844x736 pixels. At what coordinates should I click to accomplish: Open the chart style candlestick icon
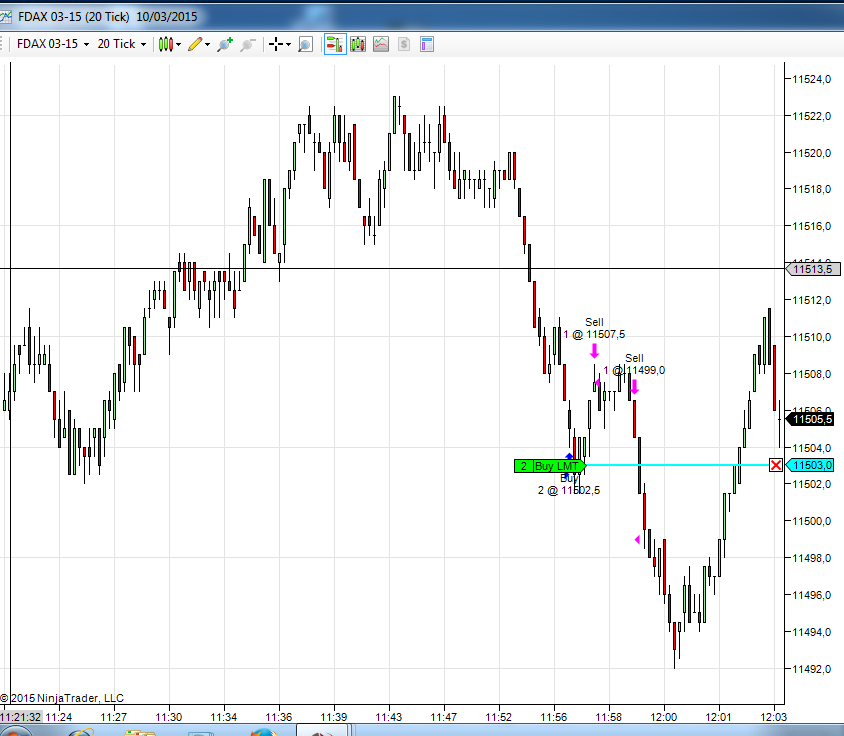[166, 44]
